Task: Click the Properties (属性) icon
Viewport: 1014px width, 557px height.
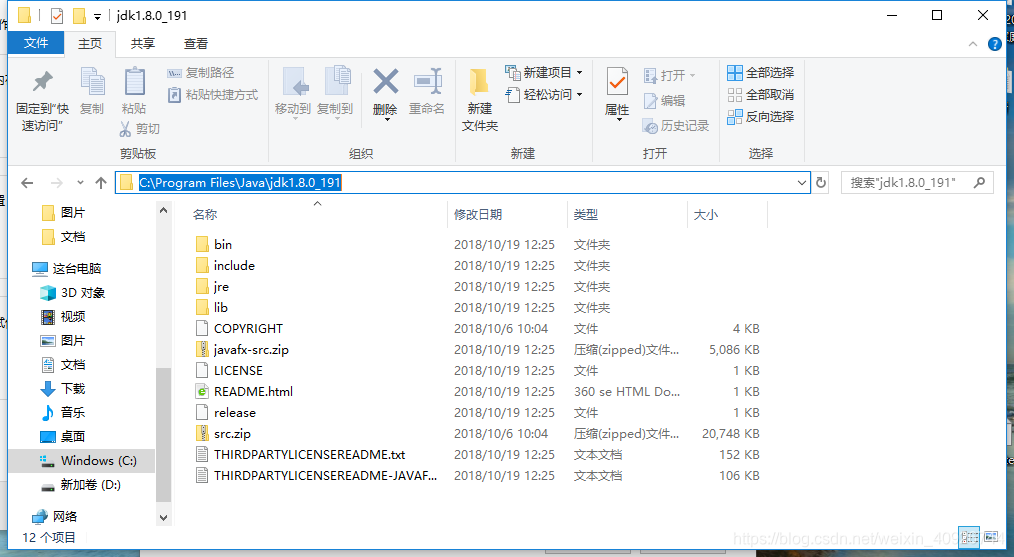Action: [x=617, y=83]
